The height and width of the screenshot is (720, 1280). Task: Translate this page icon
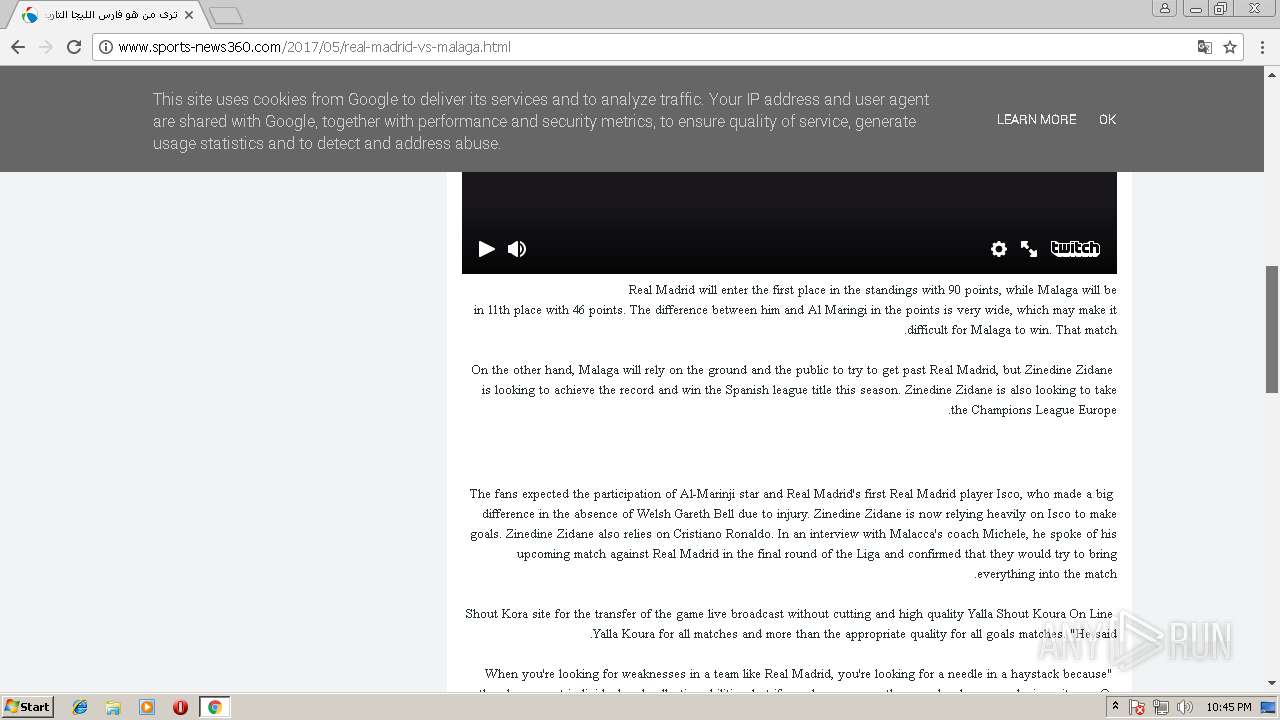pyautogui.click(x=1205, y=47)
